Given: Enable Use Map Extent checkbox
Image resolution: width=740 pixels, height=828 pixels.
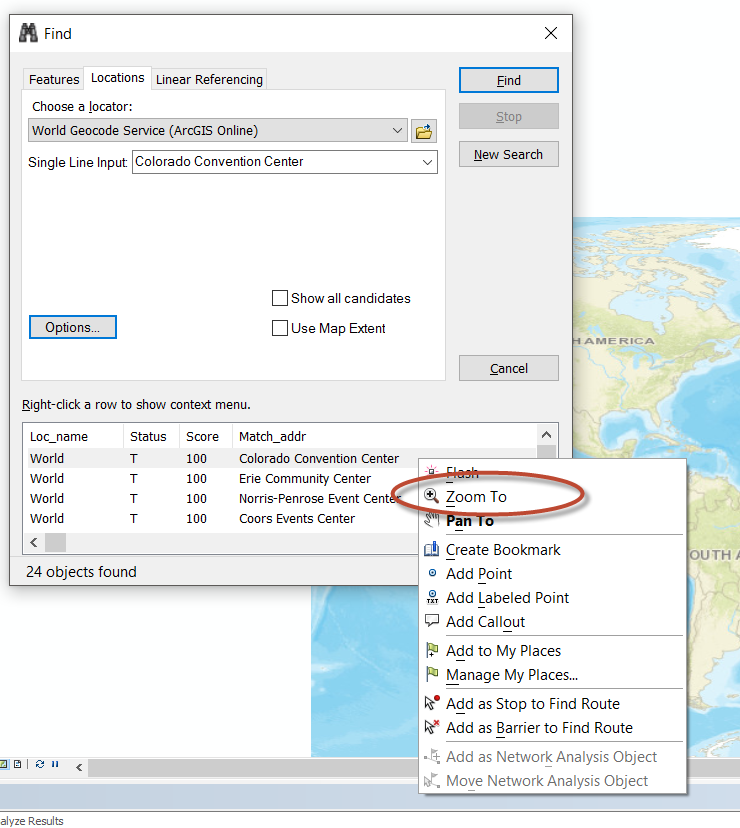Looking at the screenshot, I should 279,328.
